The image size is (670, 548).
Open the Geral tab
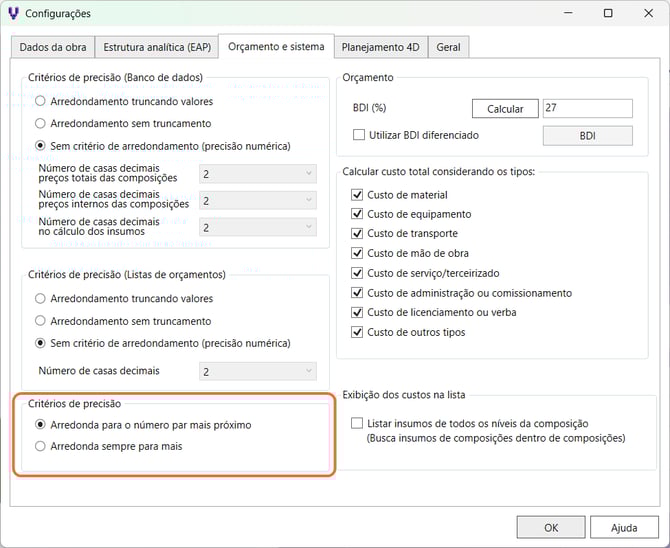click(x=448, y=47)
